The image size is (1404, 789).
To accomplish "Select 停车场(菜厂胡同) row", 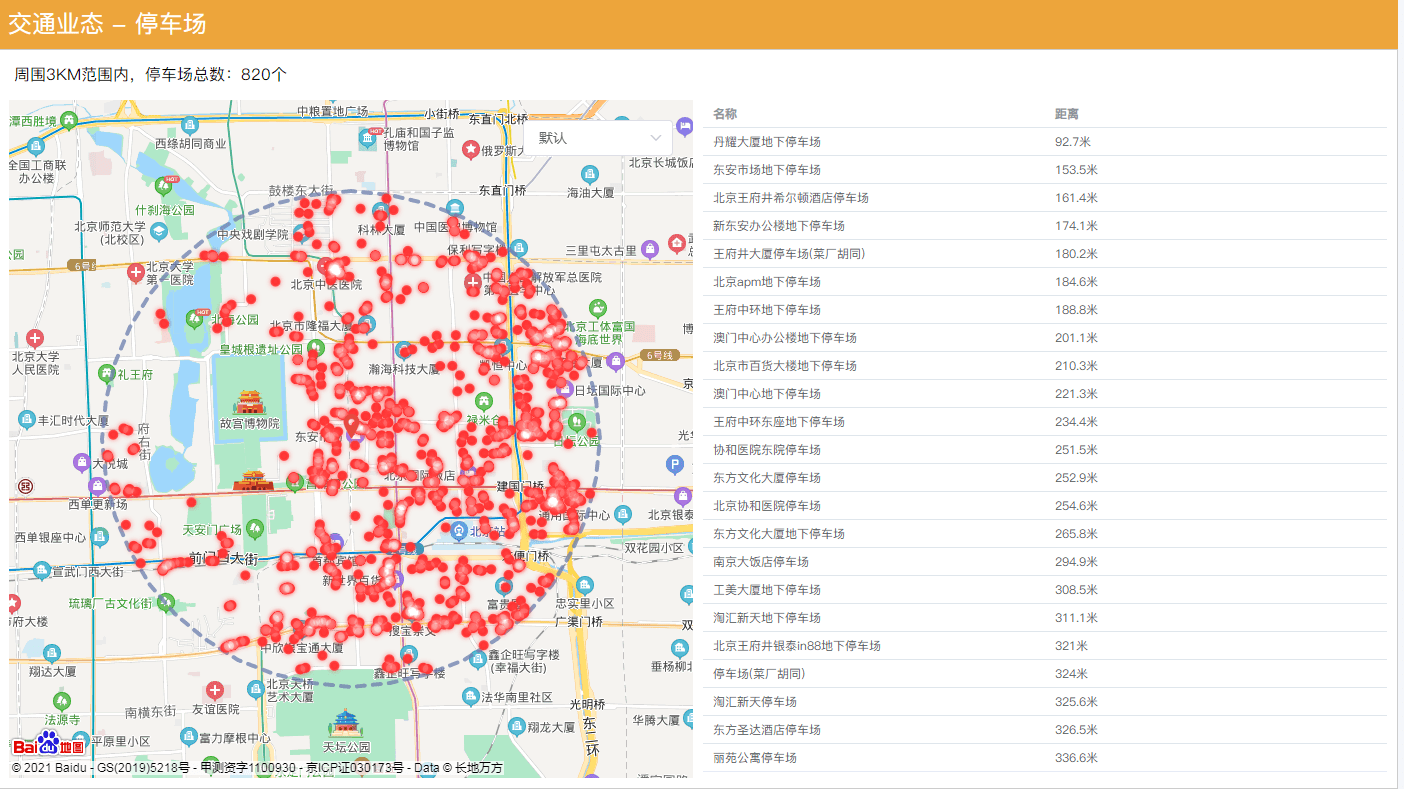I will pos(1044,674).
